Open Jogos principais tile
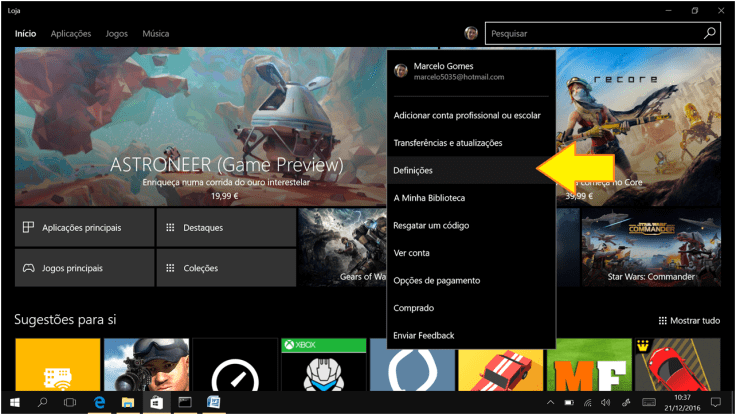This screenshot has width=736, height=415. click(x=85, y=268)
